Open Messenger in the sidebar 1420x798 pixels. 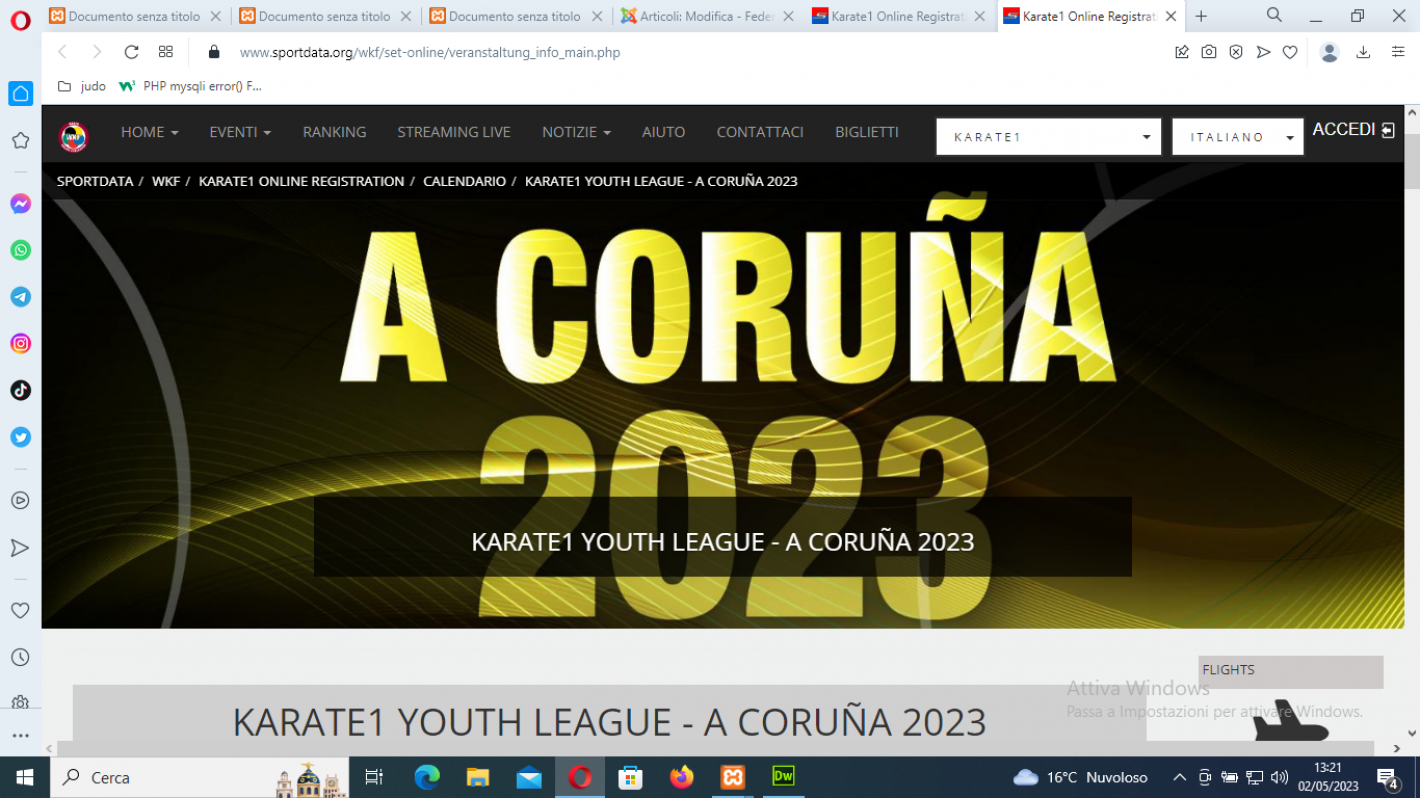[20, 204]
